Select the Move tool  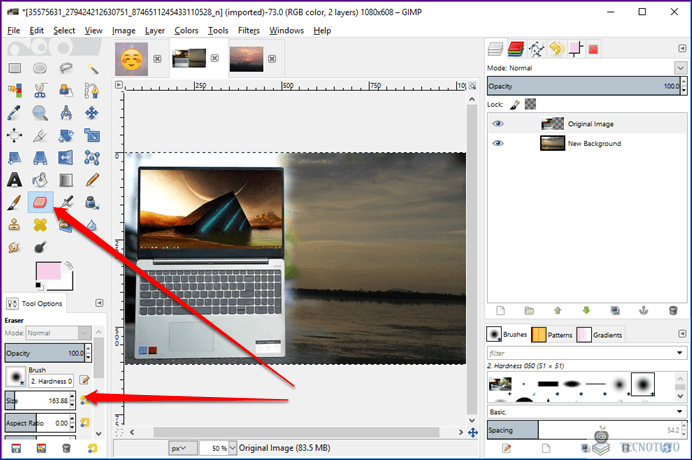point(92,113)
